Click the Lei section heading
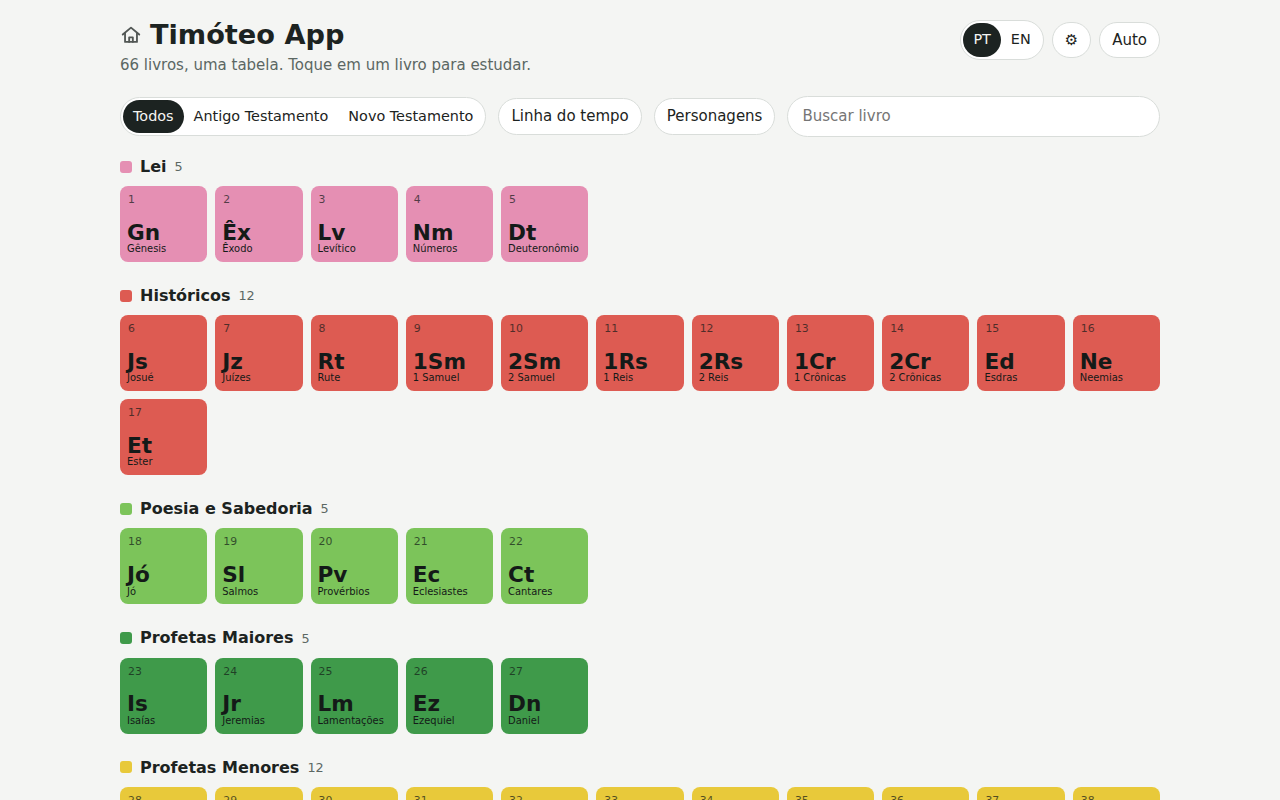The width and height of the screenshot is (1280, 800). click(153, 166)
